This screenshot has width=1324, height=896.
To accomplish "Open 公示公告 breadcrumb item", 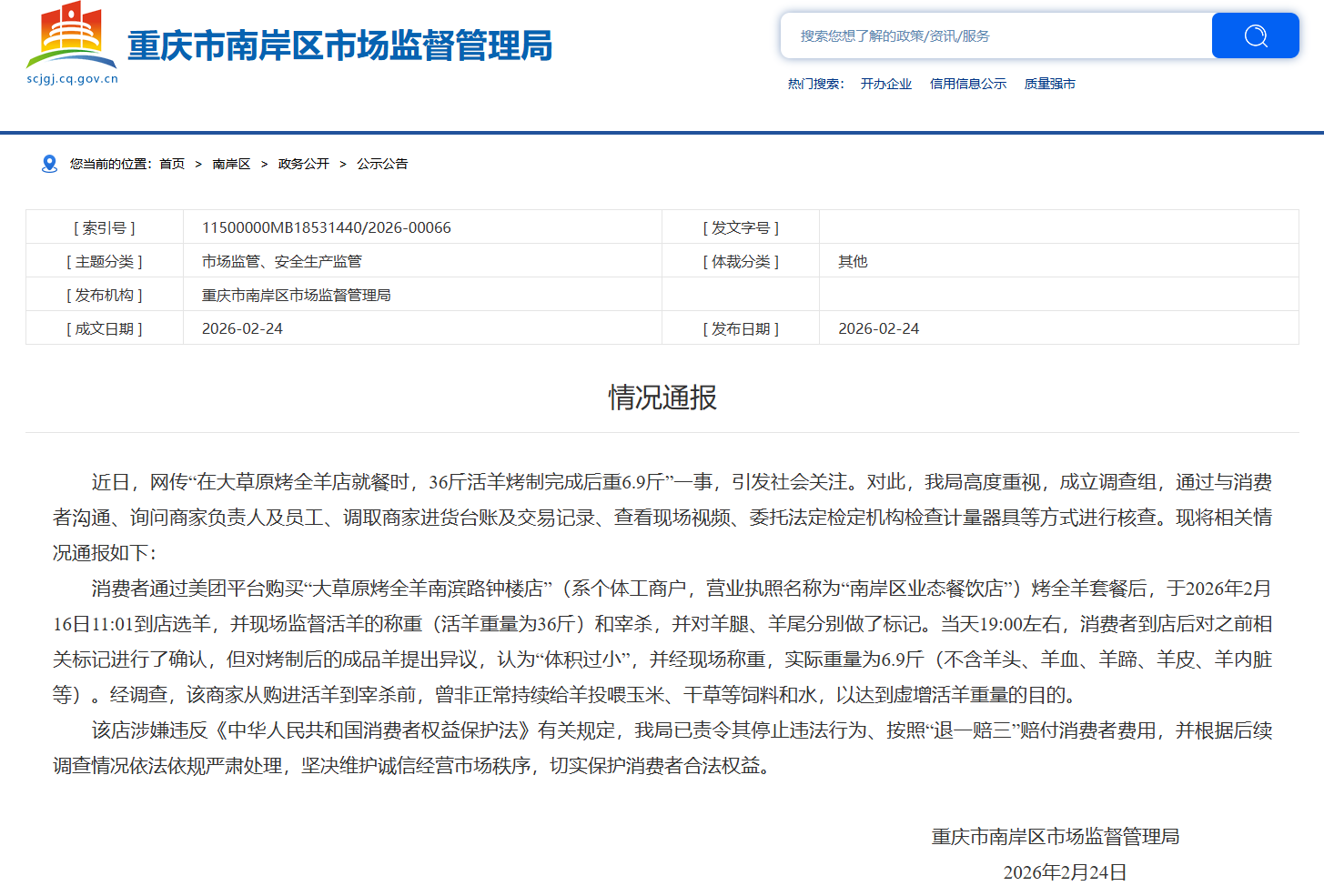I will (382, 164).
